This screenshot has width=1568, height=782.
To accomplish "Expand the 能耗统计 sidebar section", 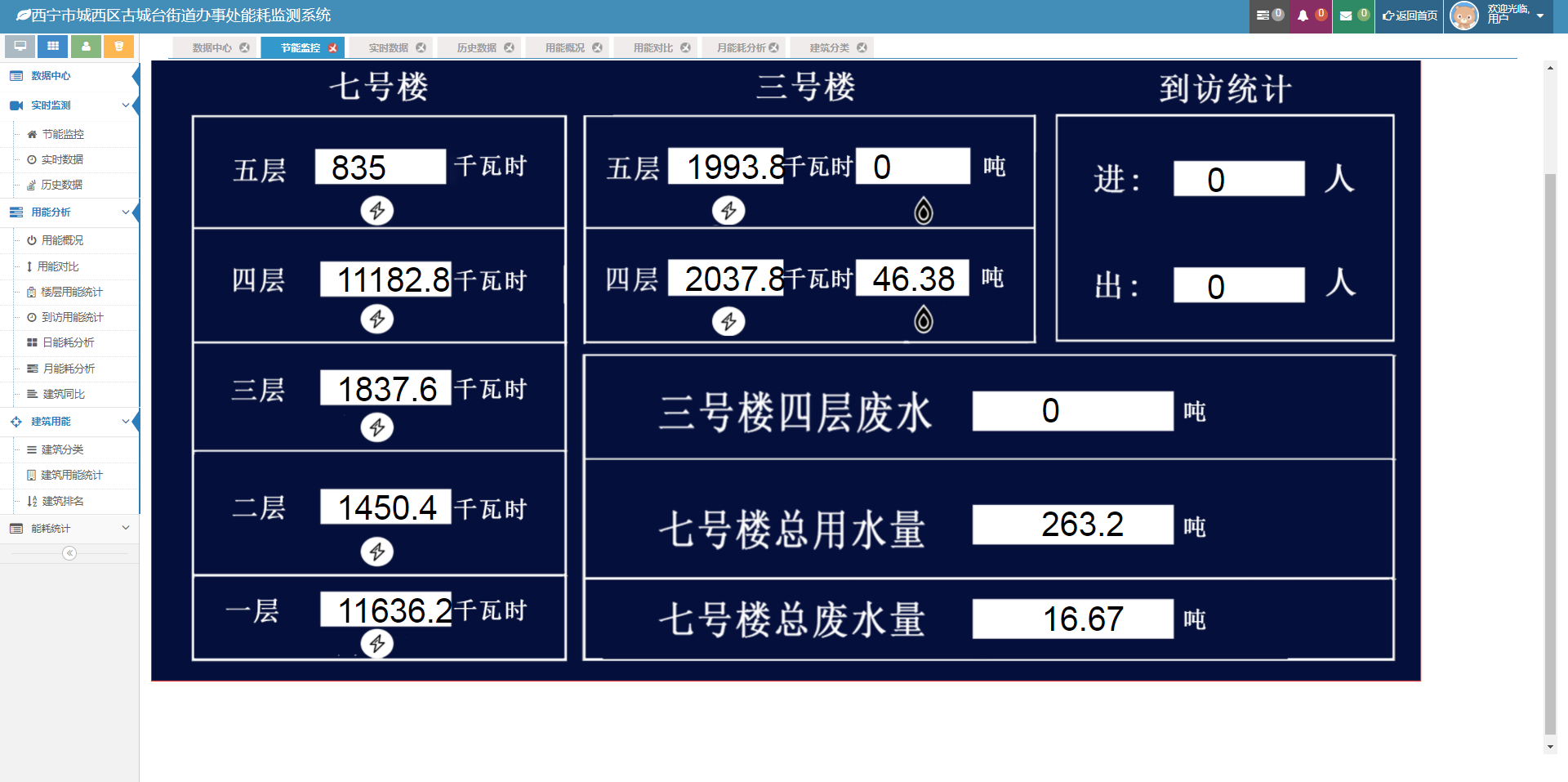I will tap(69, 529).
